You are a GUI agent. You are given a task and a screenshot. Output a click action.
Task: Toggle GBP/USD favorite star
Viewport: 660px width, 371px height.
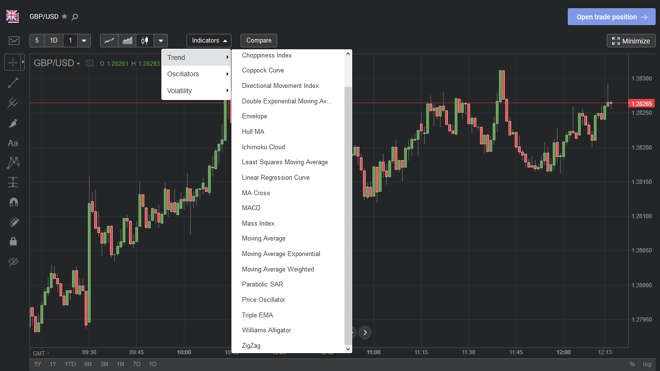tap(64, 16)
